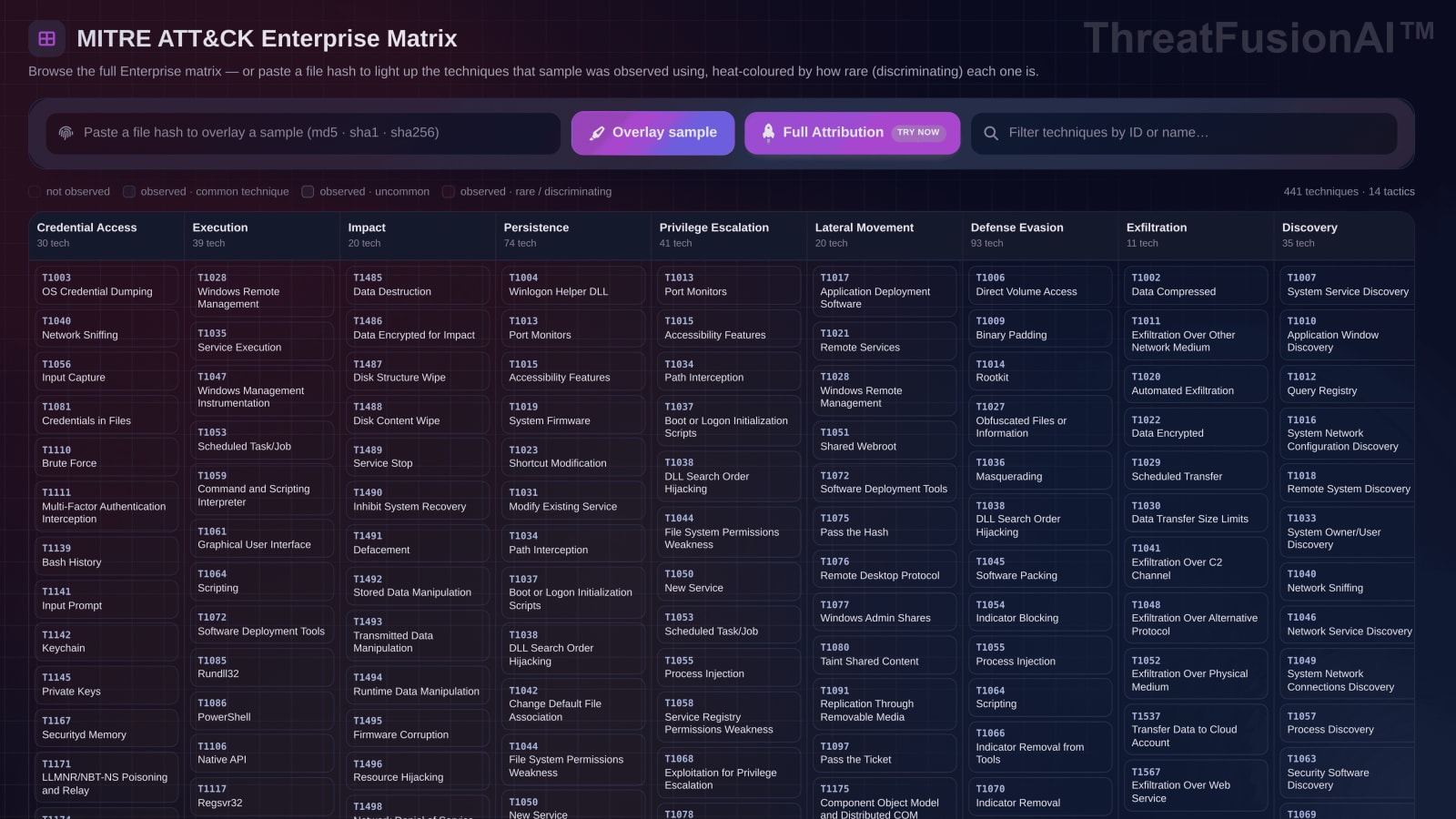Open T1003 OS Credential Dumping
Viewport: 1456px width, 819px height.
[x=106, y=285]
